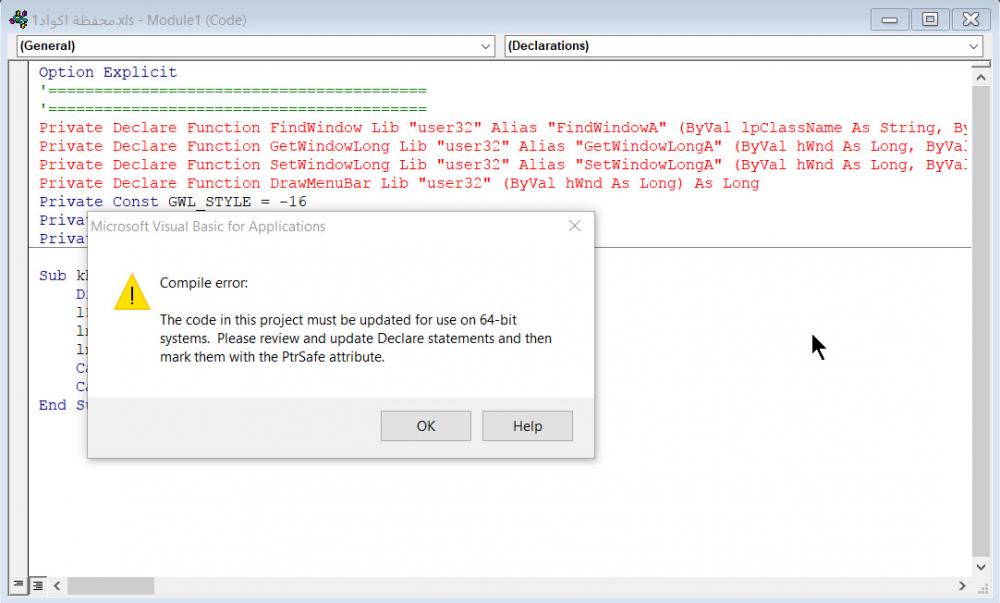Click the horizontal scrollbar left arrow
Screen dimensions: 1000x603
(57, 586)
